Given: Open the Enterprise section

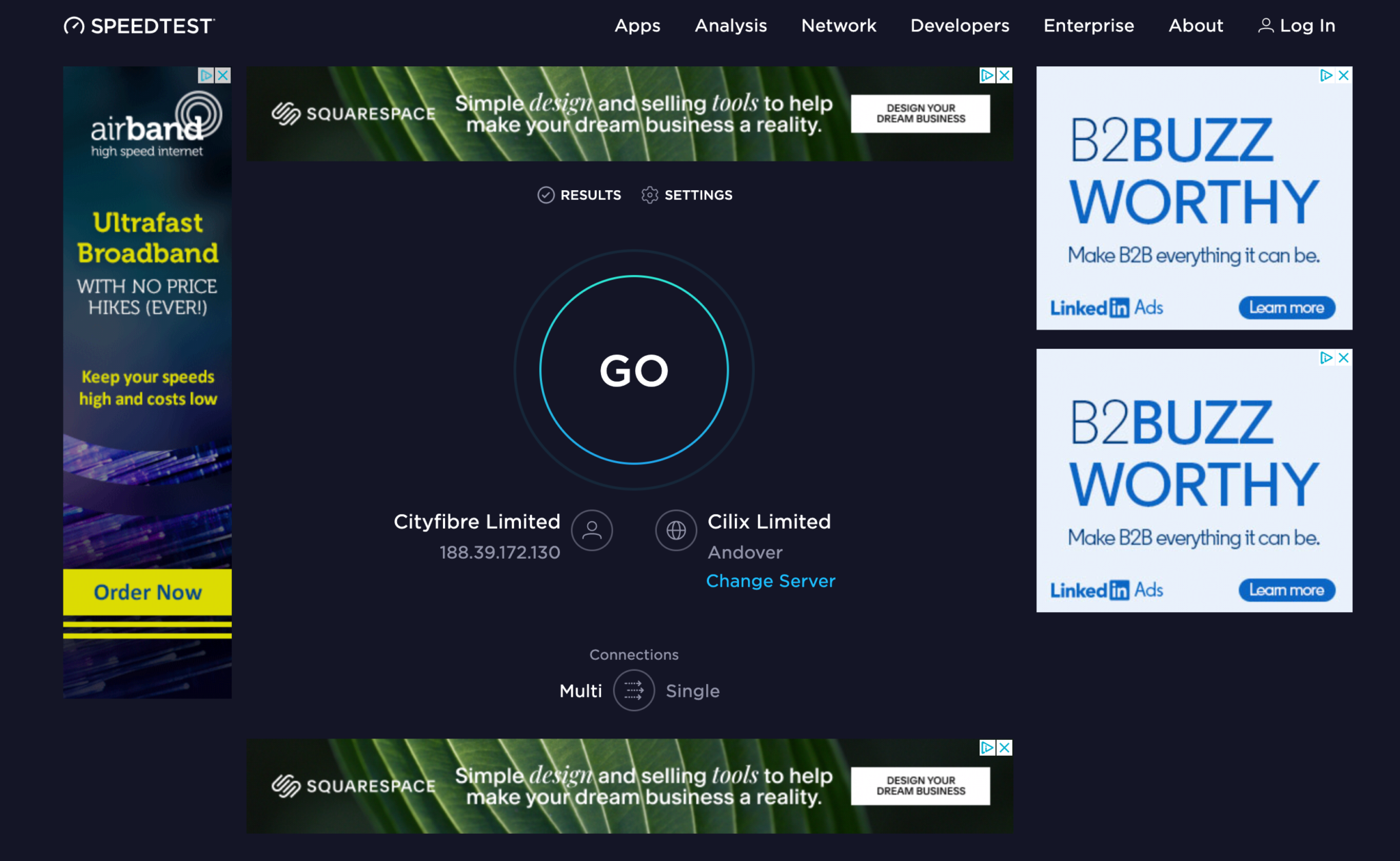Looking at the screenshot, I should [1088, 26].
